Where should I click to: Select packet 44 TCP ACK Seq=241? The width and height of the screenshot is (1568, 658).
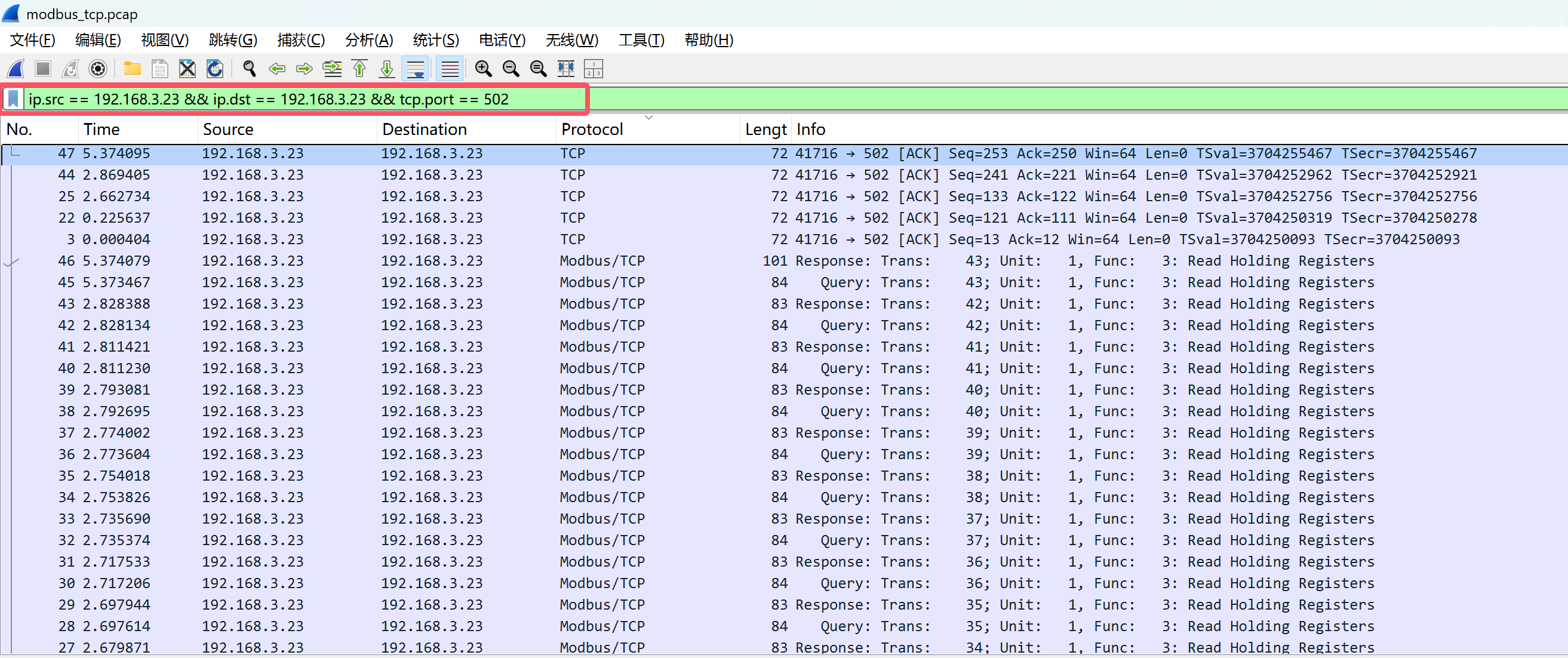click(x=784, y=176)
